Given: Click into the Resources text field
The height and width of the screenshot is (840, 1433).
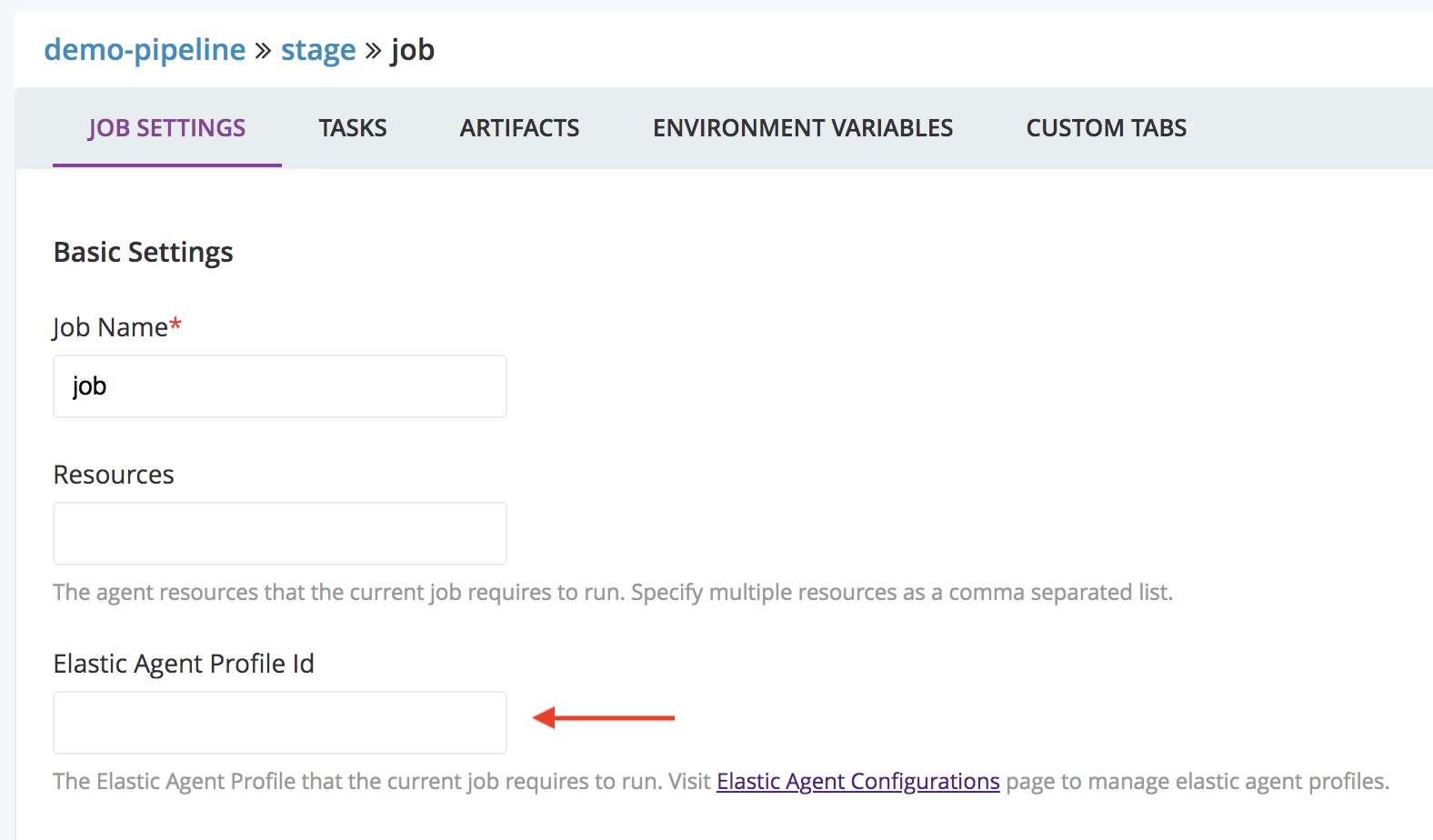Looking at the screenshot, I should (280, 534).
